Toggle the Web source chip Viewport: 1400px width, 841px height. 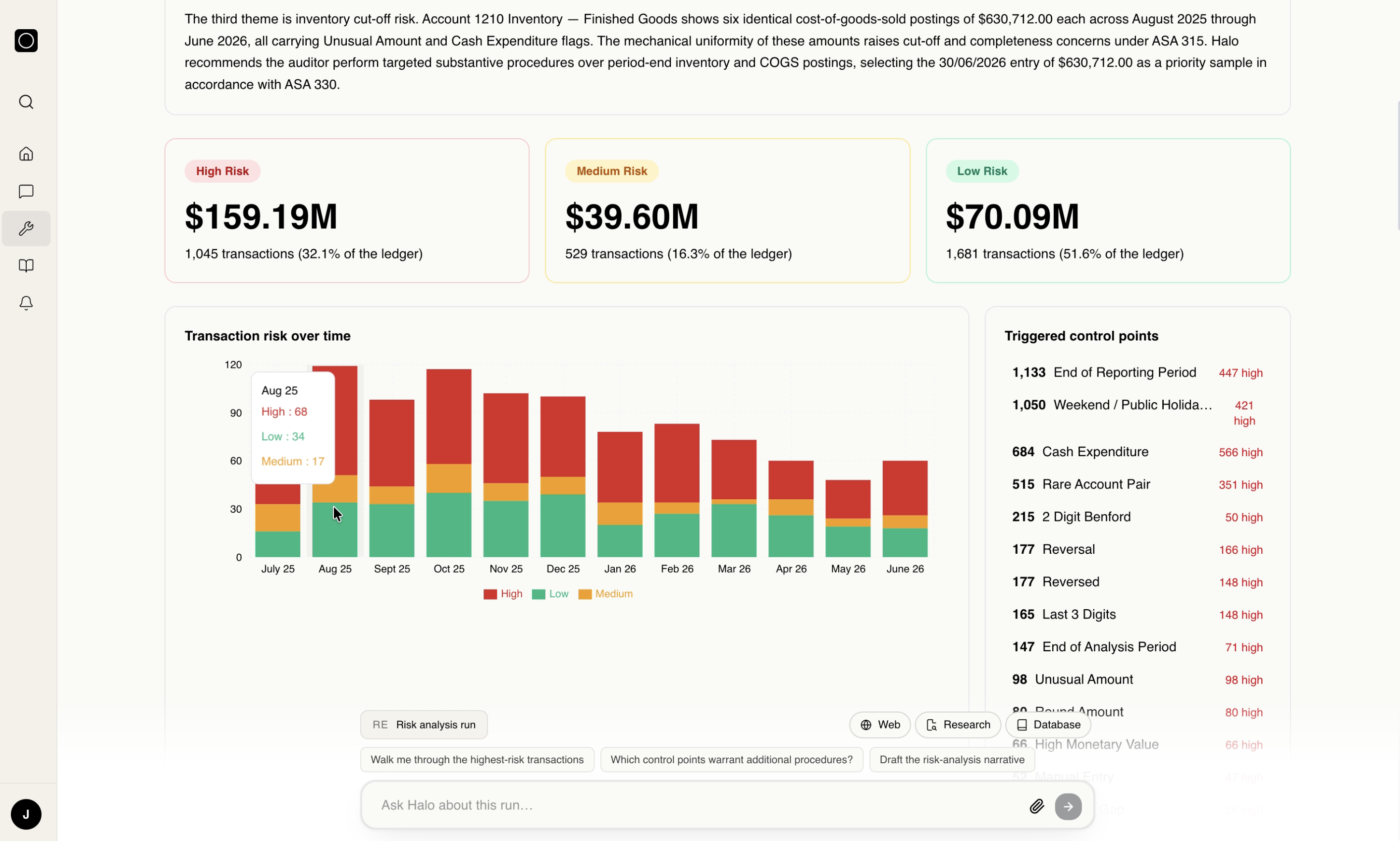point(880,725)
